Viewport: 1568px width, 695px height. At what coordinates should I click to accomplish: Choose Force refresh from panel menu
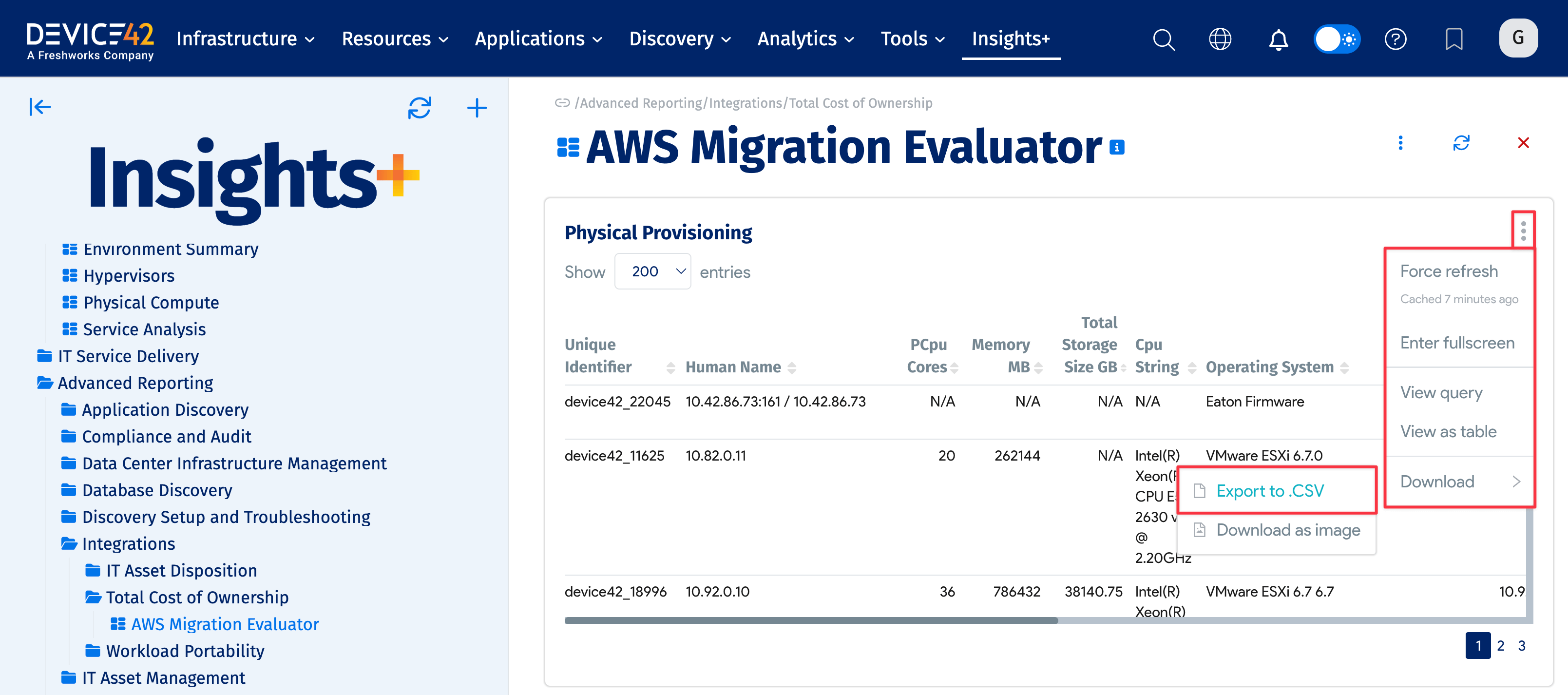1448,271
